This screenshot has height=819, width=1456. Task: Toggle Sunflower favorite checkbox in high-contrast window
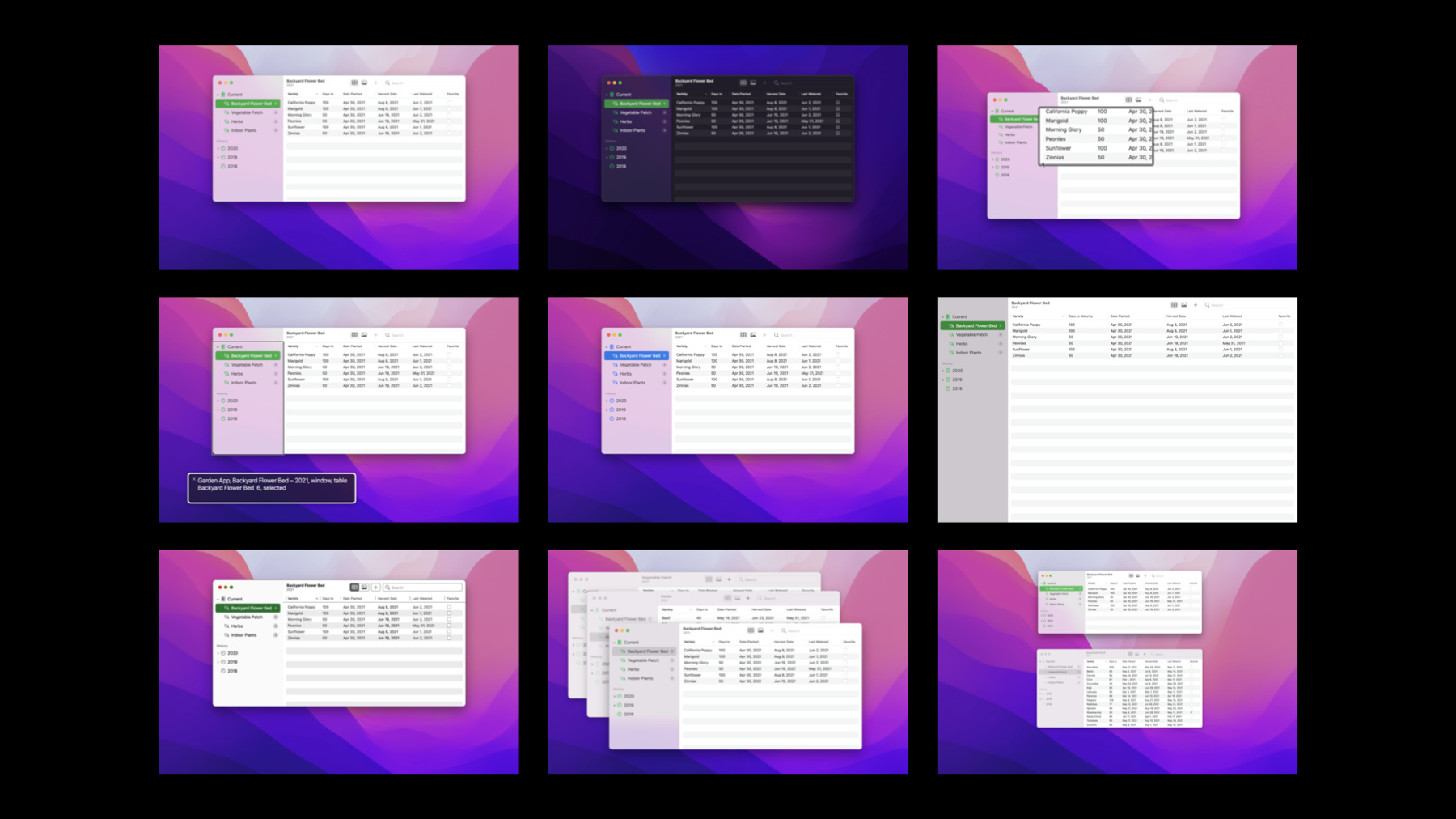[x=449, y=632]
